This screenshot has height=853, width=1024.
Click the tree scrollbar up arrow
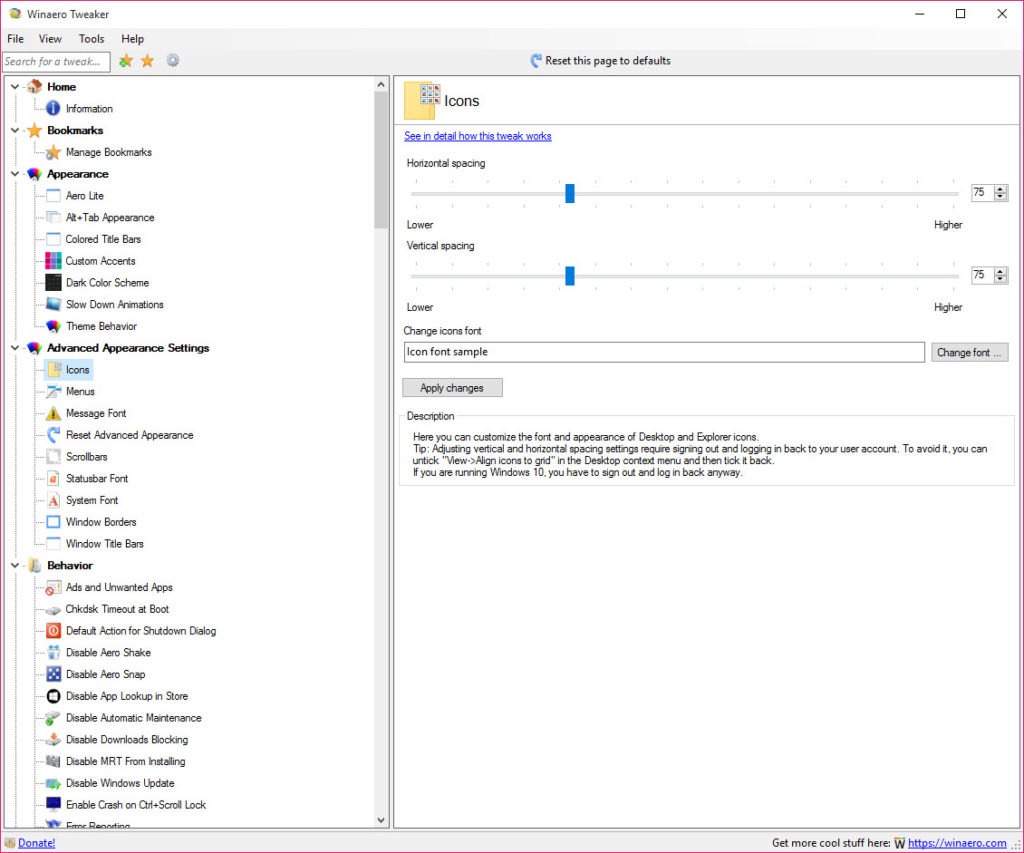point(381,84)
